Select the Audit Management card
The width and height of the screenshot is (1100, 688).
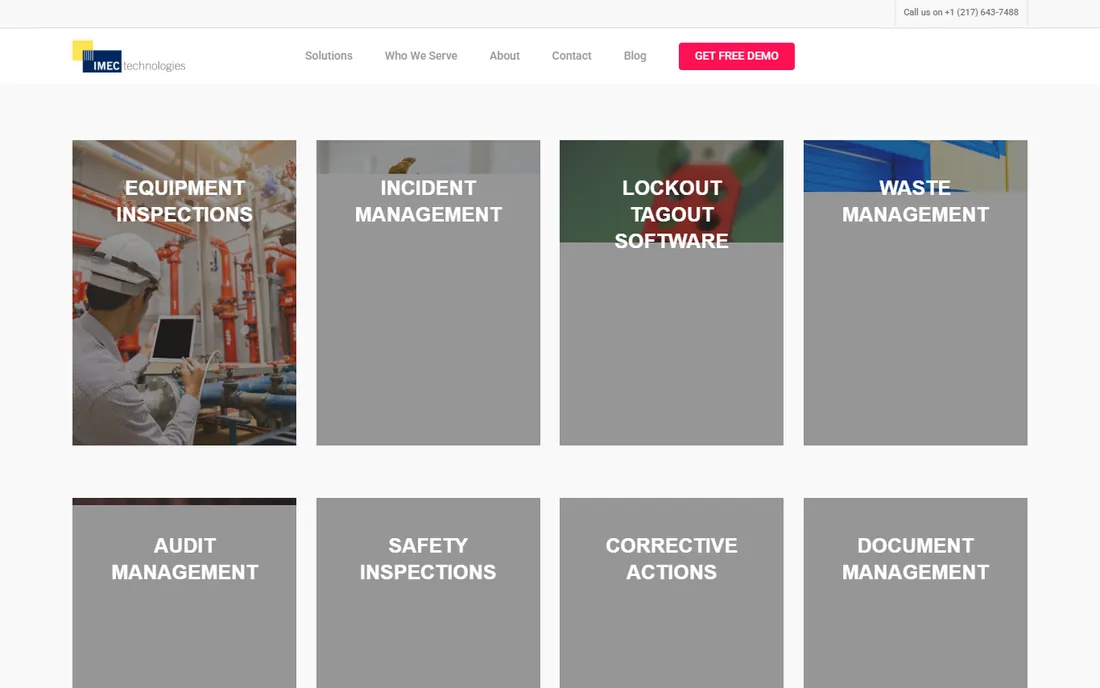click(185, 593)
